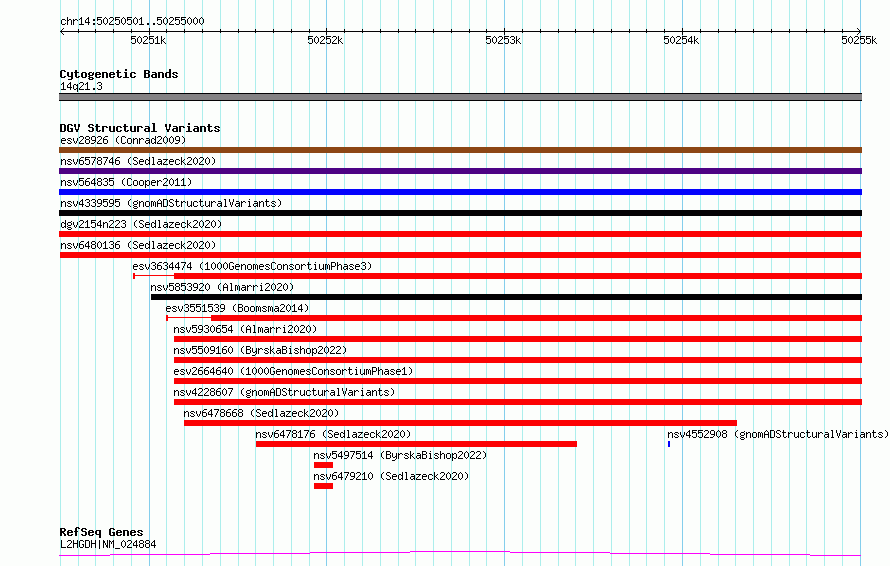Select the esv2664640 red variant bar
The height and width of the screenshot is (566, 890).
point(518,381)
